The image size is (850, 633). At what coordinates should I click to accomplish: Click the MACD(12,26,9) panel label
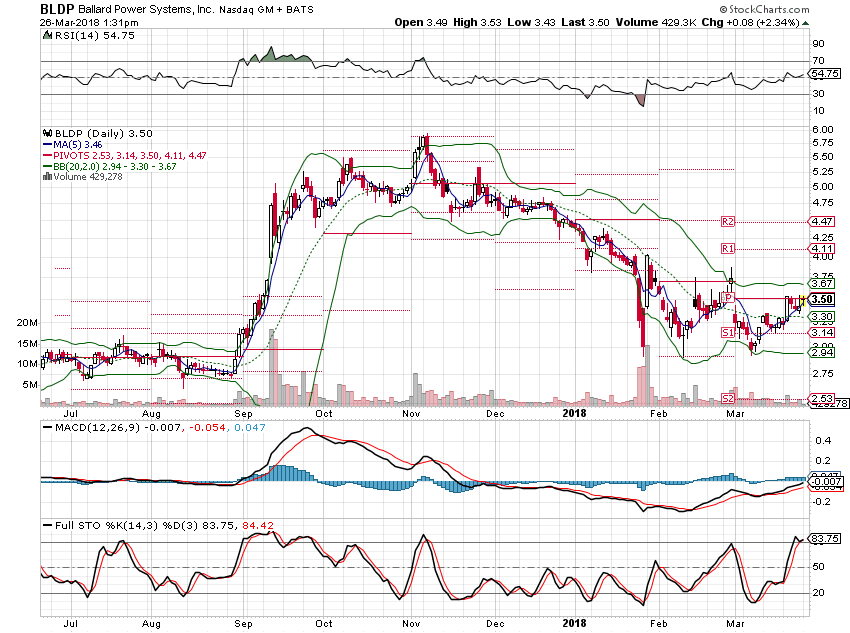click(98, 428)
